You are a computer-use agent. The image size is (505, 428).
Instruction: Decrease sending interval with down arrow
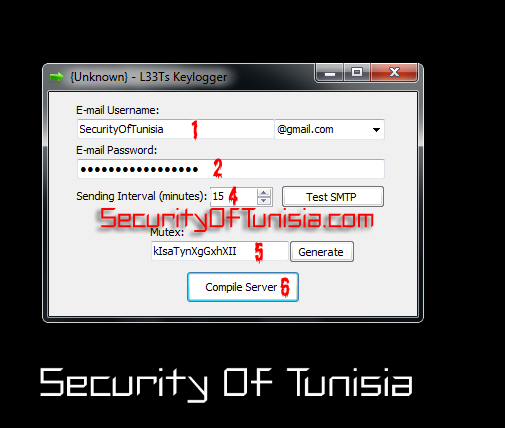point(264,200)
